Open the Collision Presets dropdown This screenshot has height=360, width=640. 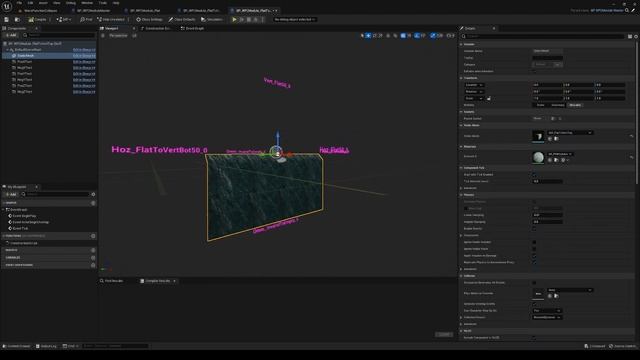coord(547,317)
